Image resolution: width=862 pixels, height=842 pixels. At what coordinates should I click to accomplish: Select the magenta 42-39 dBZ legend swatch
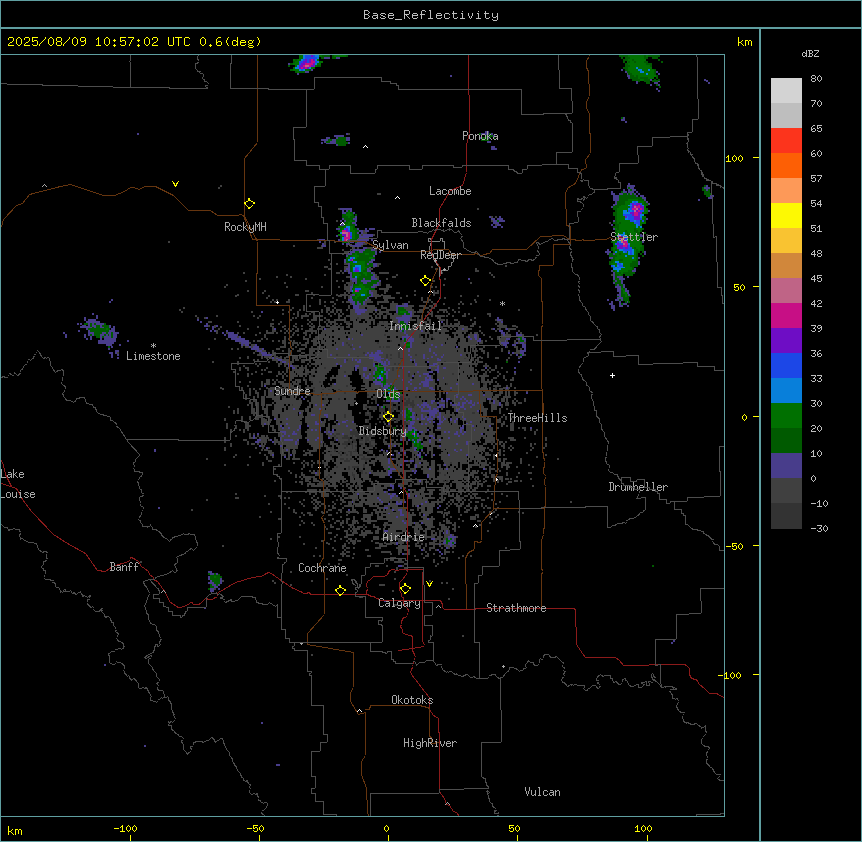(786, 315)
